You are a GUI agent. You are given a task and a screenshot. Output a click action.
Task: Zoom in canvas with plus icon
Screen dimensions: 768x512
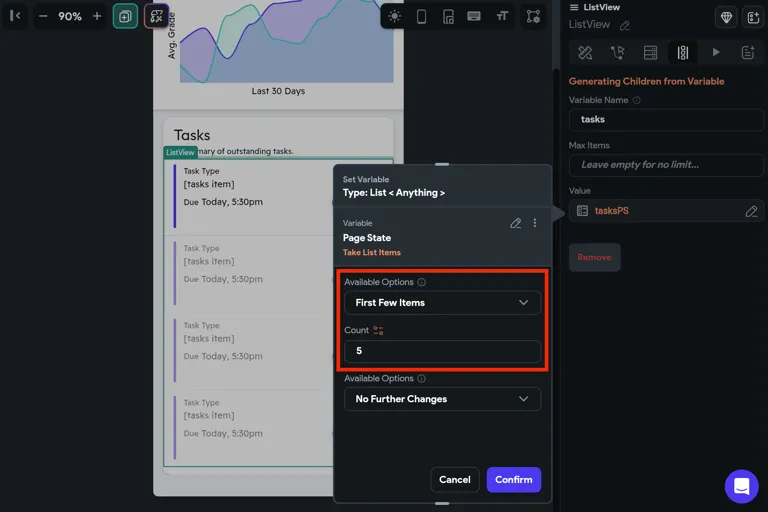pos(97,16)
